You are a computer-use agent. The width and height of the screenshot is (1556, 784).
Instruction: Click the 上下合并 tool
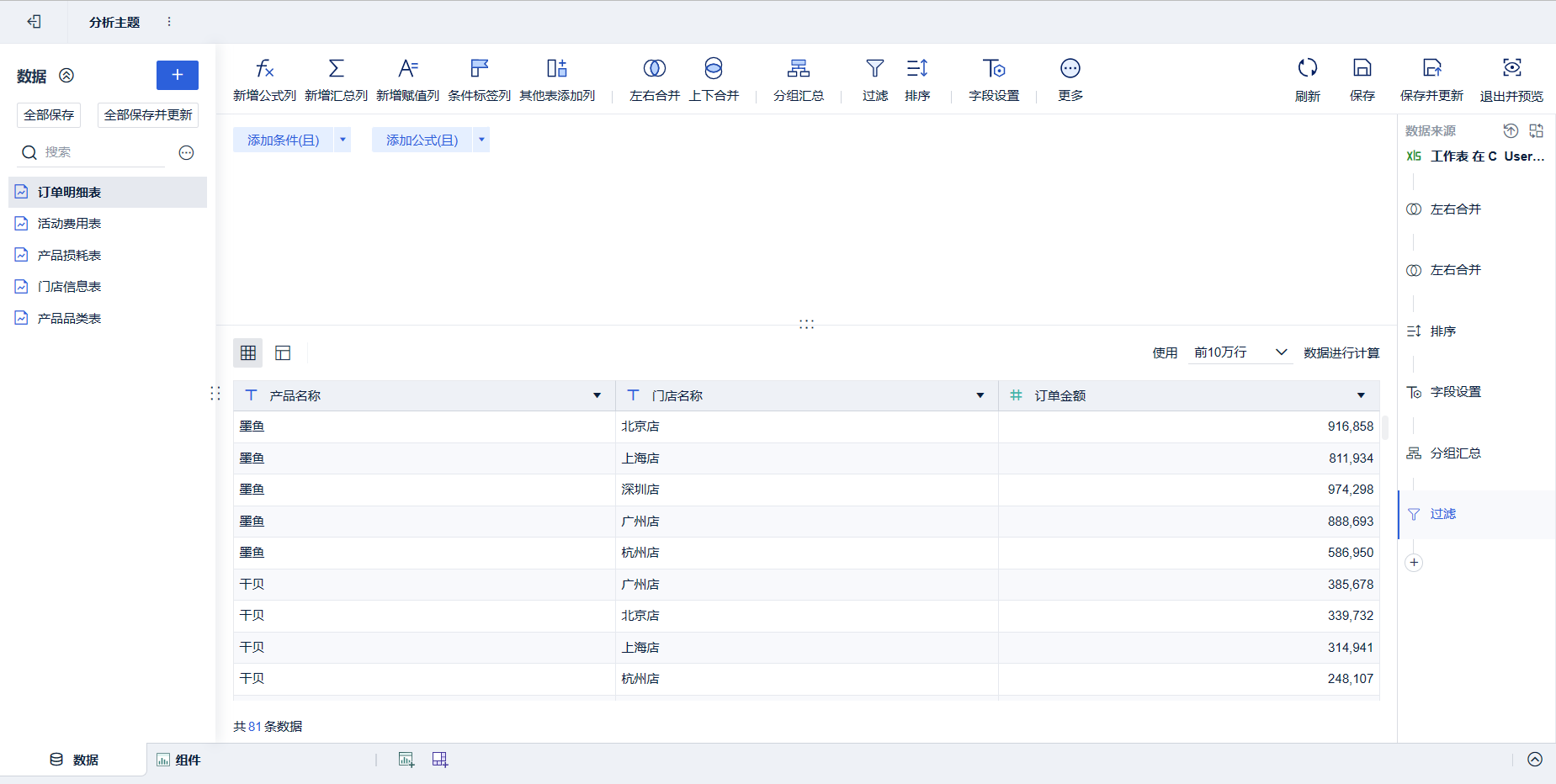714,80
